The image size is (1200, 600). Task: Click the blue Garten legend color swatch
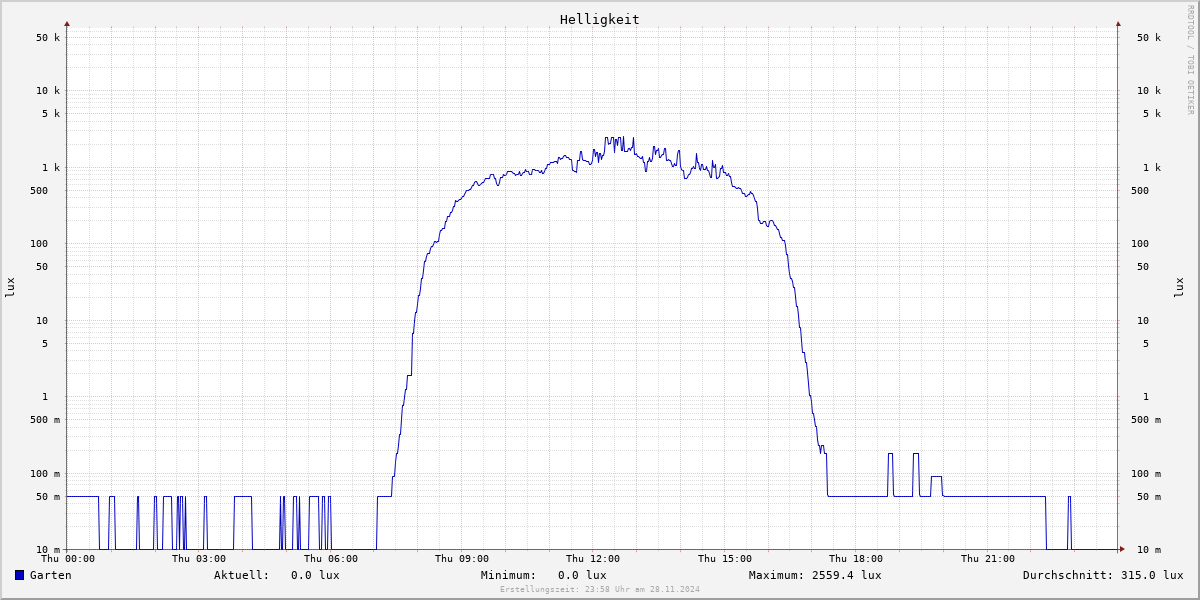[19, 575]
